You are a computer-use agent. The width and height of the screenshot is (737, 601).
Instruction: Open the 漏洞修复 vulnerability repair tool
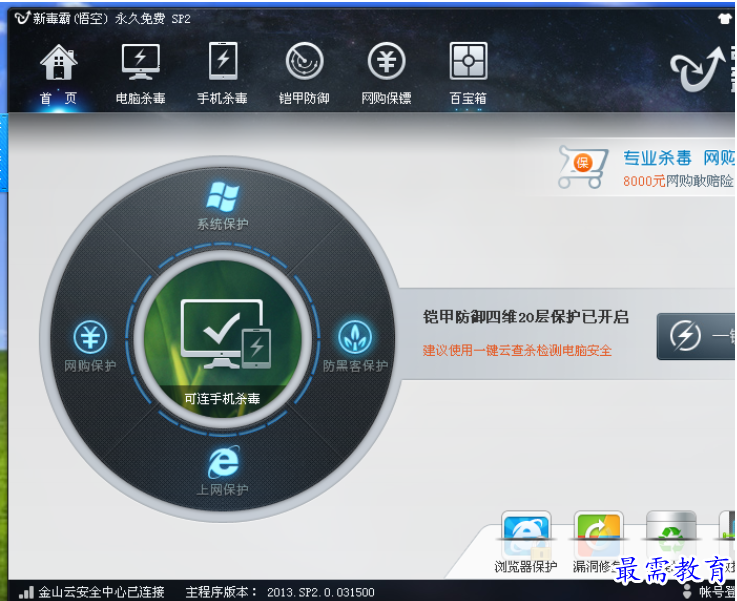coord(598,541)
